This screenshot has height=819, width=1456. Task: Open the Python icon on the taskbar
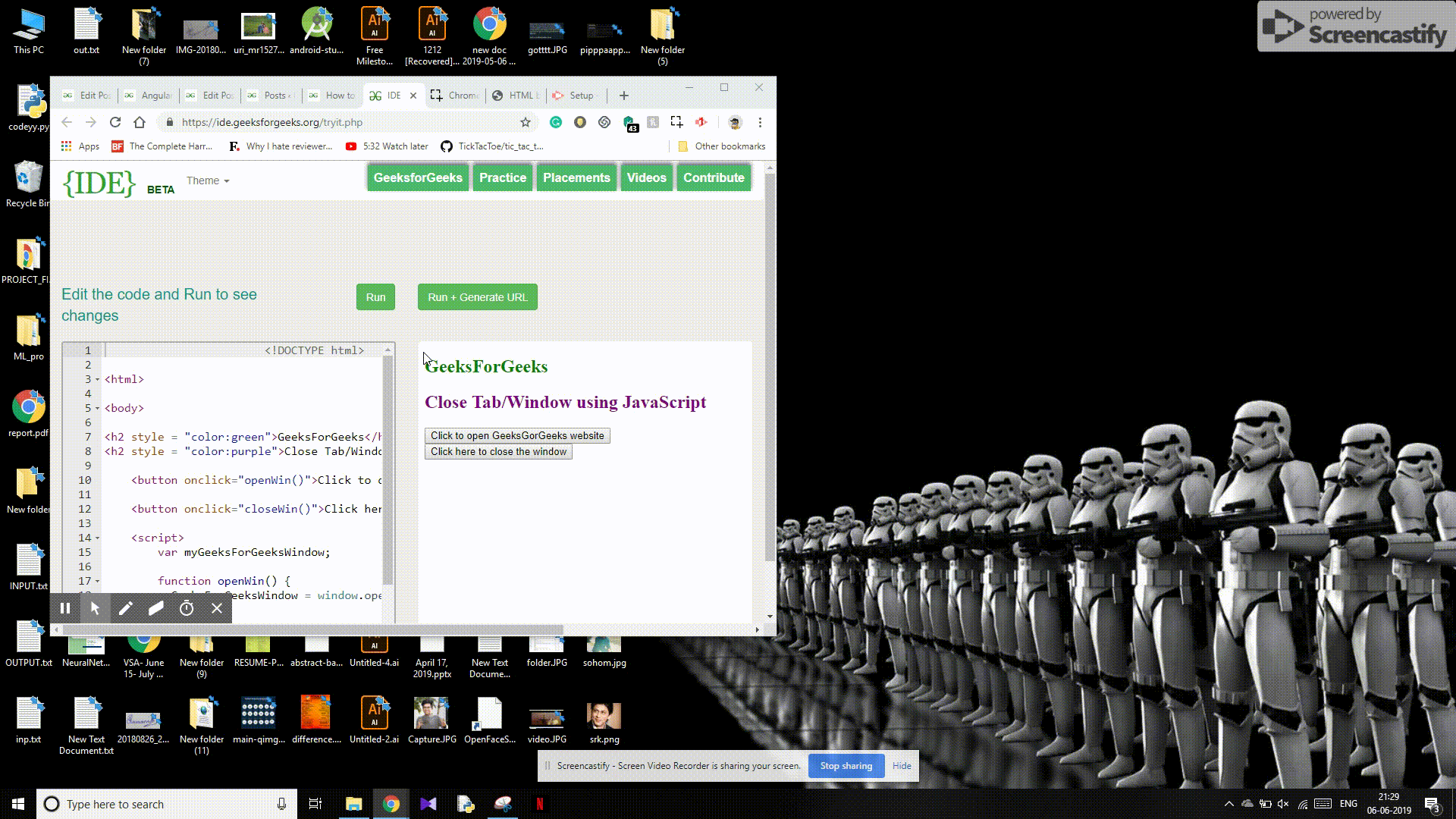466,804
